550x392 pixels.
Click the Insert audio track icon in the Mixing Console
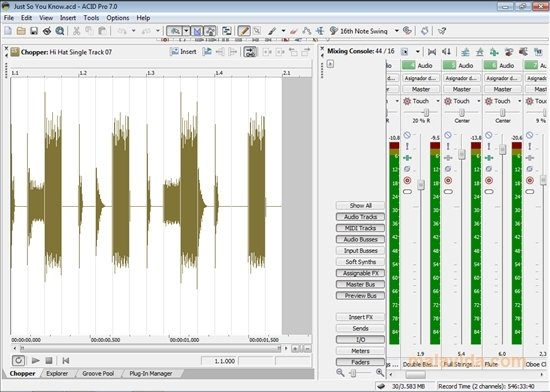465,52
